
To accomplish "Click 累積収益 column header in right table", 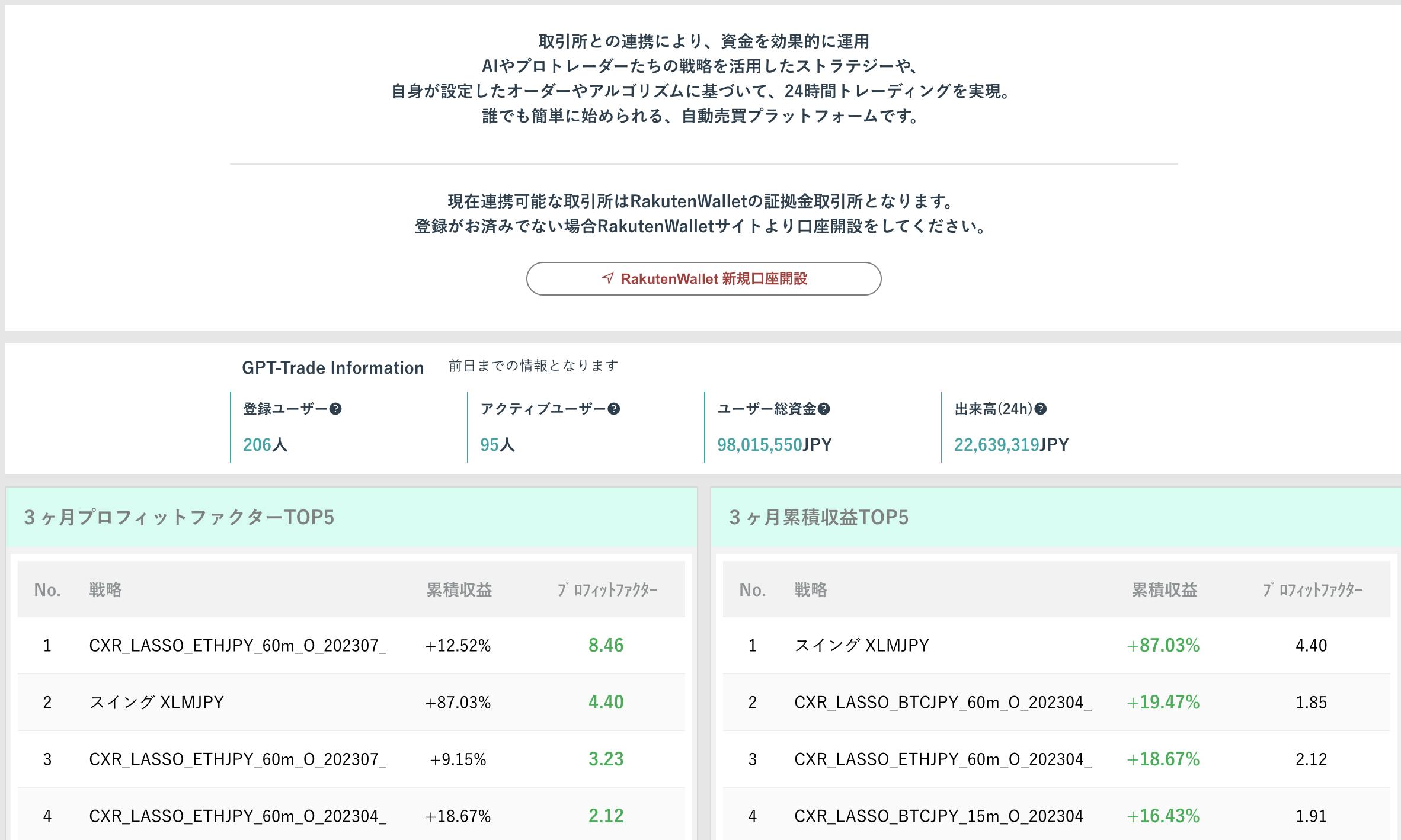I will pos(1165,590).
